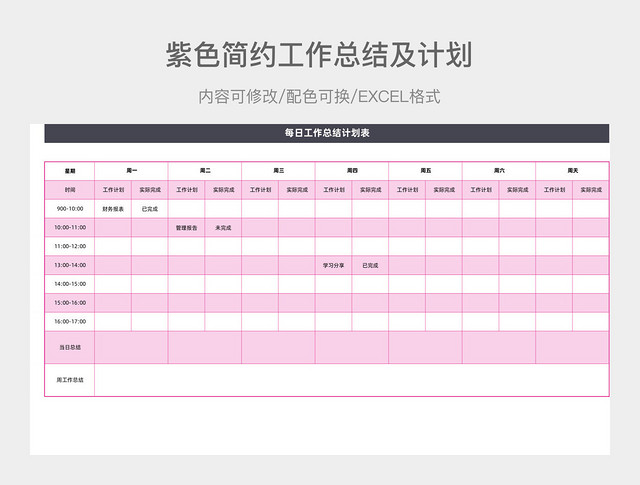Select the 900-10:00 time row label
The image size is (640, 485).
(x=70, y=209)
